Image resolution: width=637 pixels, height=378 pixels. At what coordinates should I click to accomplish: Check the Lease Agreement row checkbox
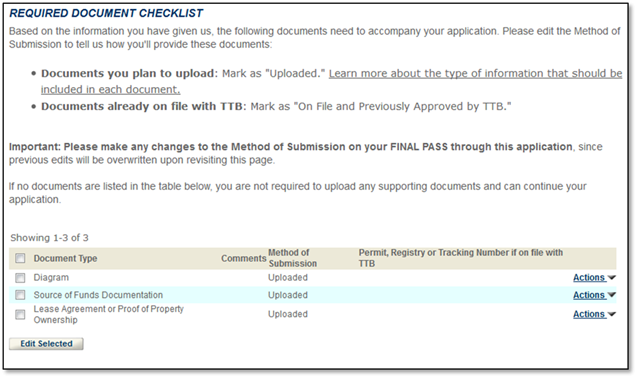[x=20, y=314]
